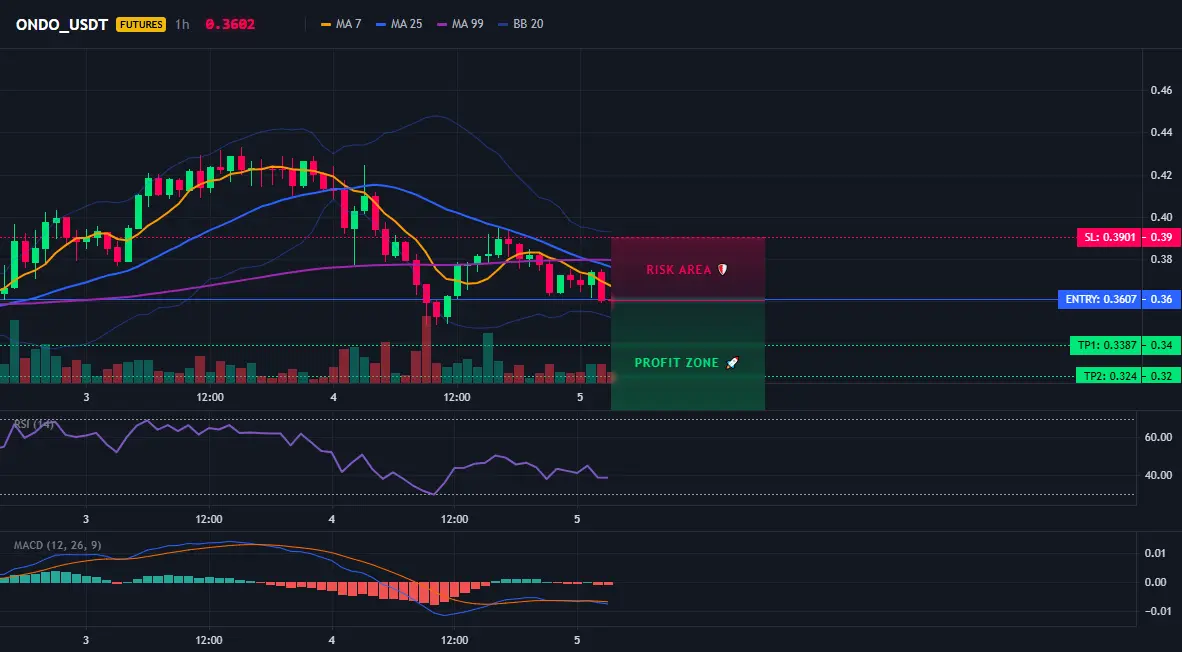The width and height of the screenshot is (1182, 652).
Task: Toggle the MA 25 legend entry
Action: pos(399,24)
